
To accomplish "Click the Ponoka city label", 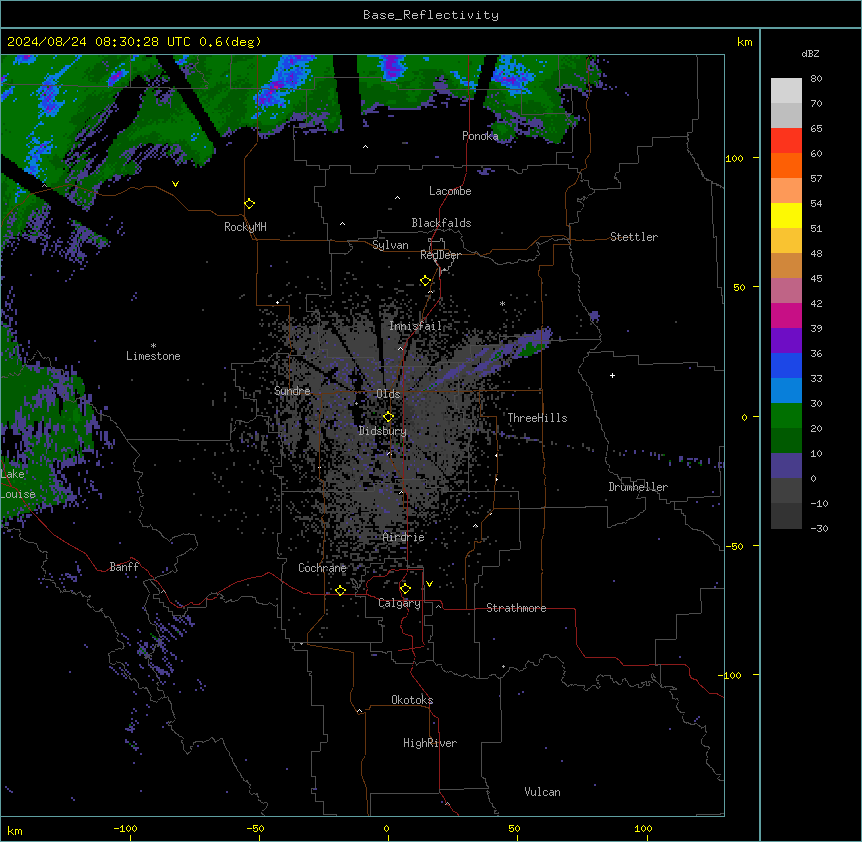I will (480, 136).
